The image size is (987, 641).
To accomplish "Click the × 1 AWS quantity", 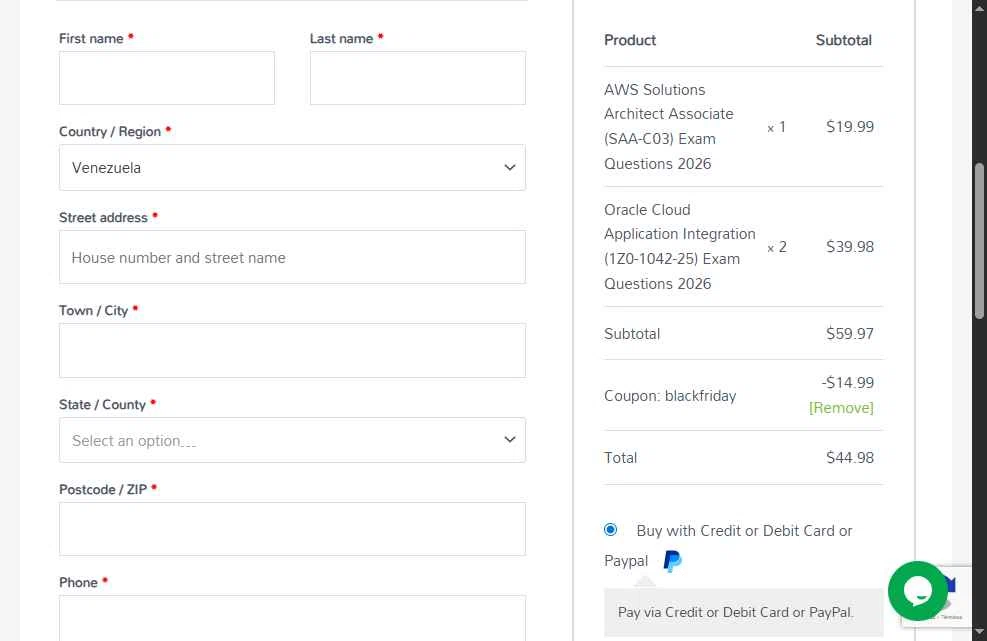I will click(x=776, y=127).
